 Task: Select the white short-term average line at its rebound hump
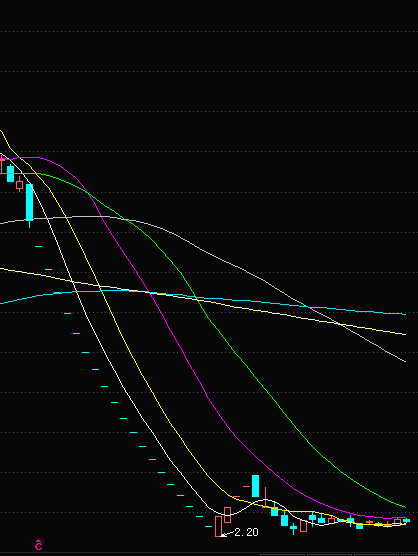coord(265,500)
